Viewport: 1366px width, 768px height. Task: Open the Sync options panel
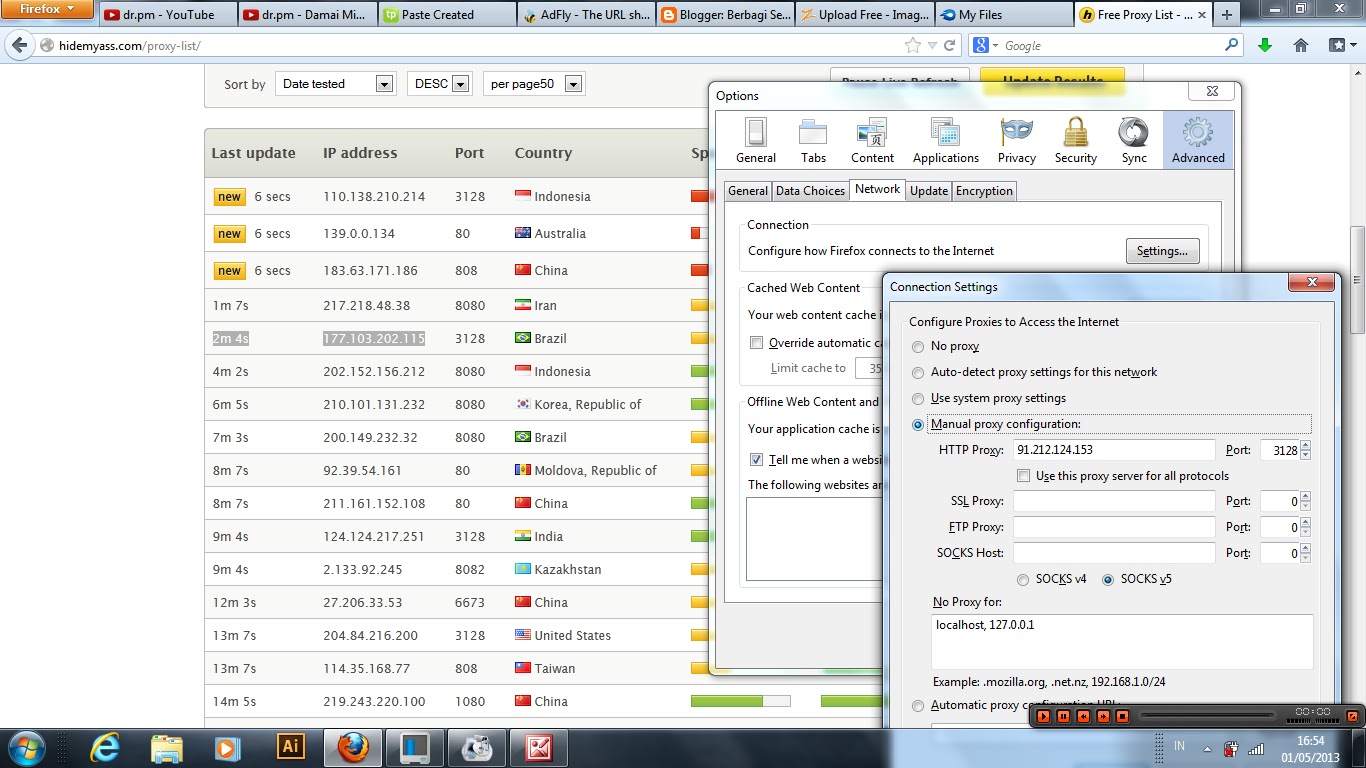point(1134,140)
